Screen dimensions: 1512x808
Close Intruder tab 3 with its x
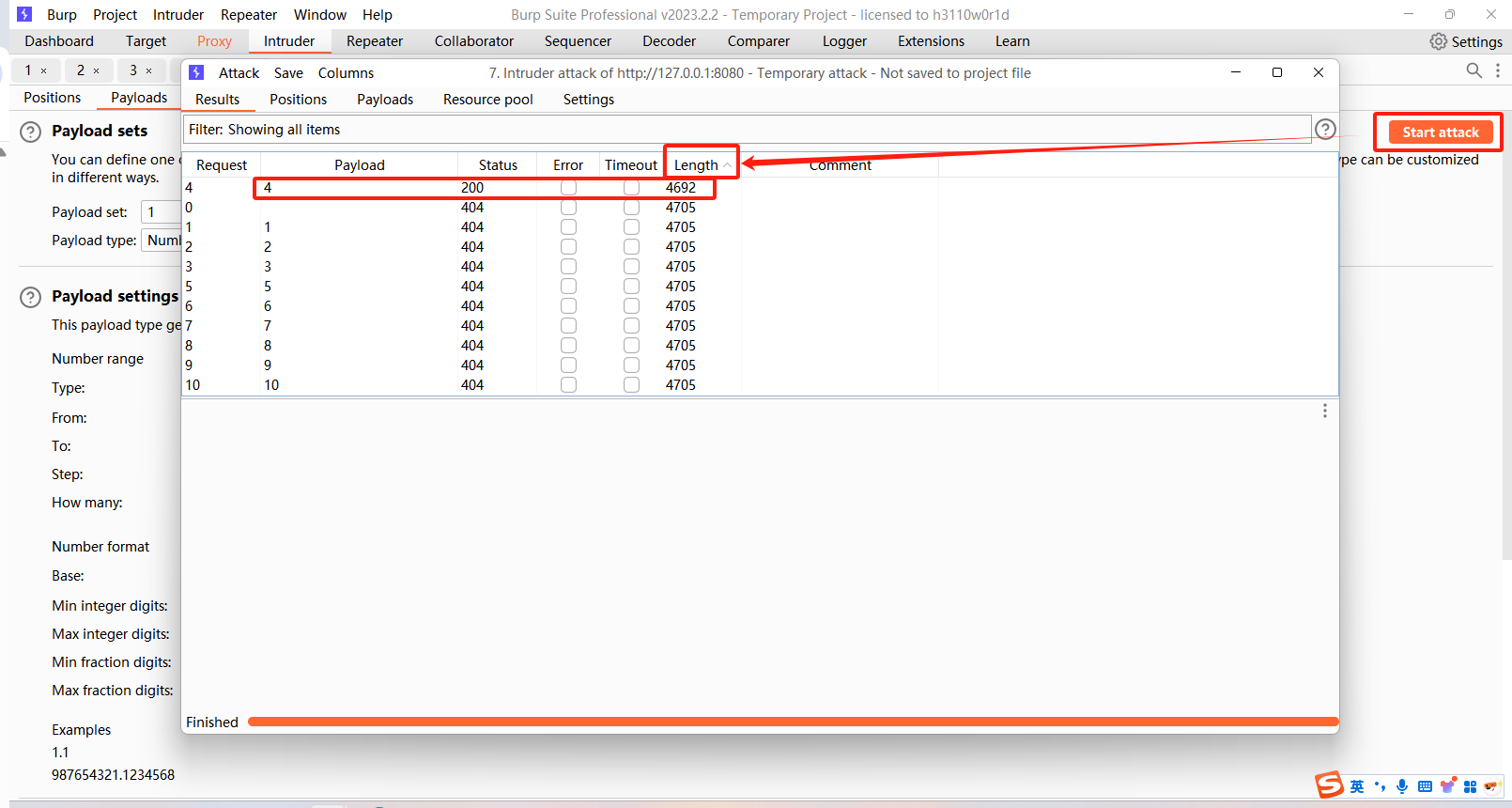point(148,70)
